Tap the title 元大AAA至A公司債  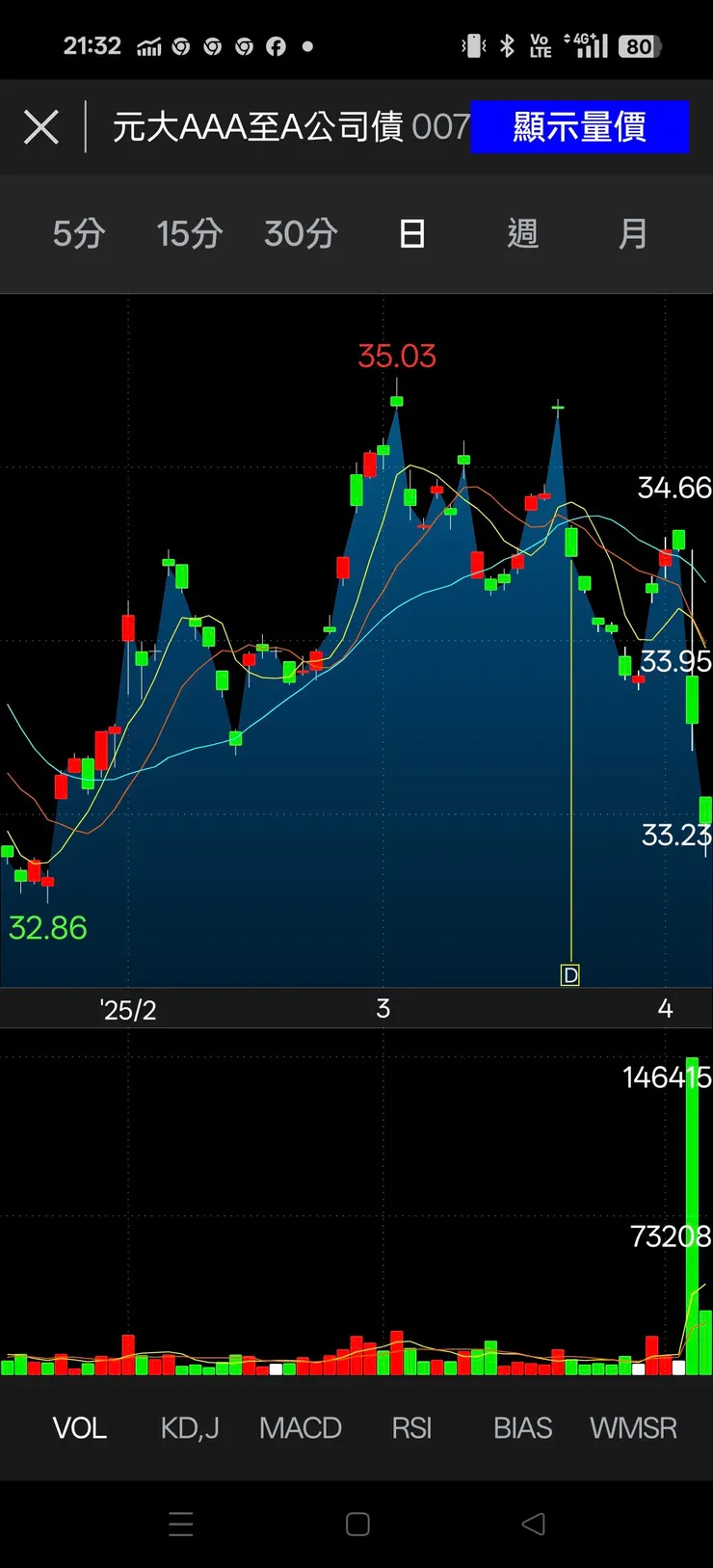point(258,126)
